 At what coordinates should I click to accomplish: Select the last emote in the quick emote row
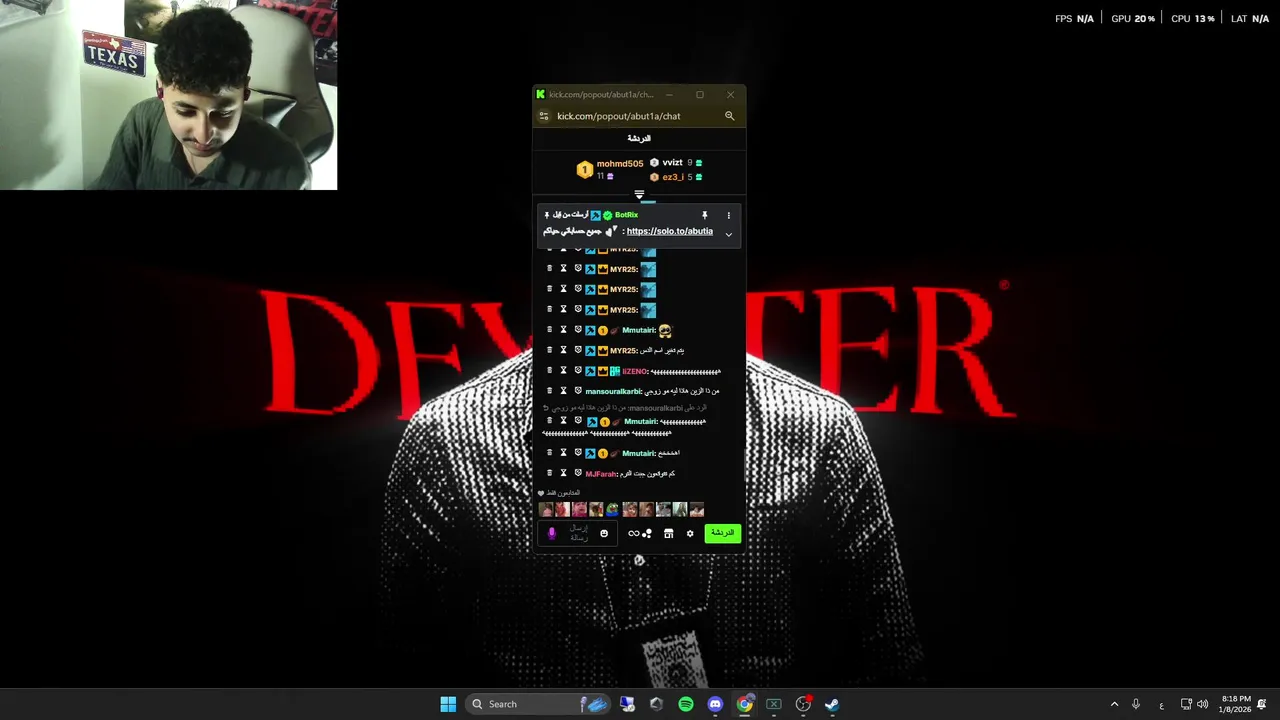(x=697, y=510)
